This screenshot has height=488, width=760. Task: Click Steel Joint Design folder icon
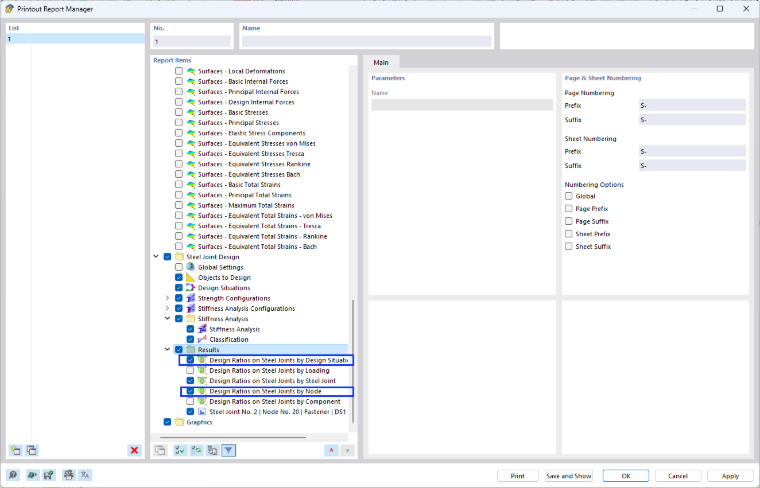[179, 257]
